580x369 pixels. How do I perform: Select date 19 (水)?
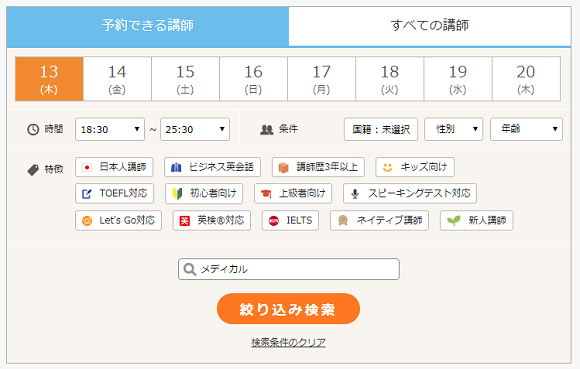458,79
